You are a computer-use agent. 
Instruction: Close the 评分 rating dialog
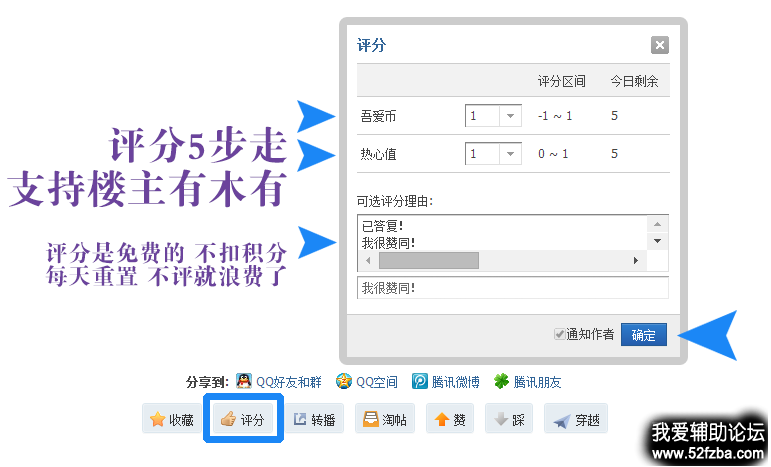(659, 45)
